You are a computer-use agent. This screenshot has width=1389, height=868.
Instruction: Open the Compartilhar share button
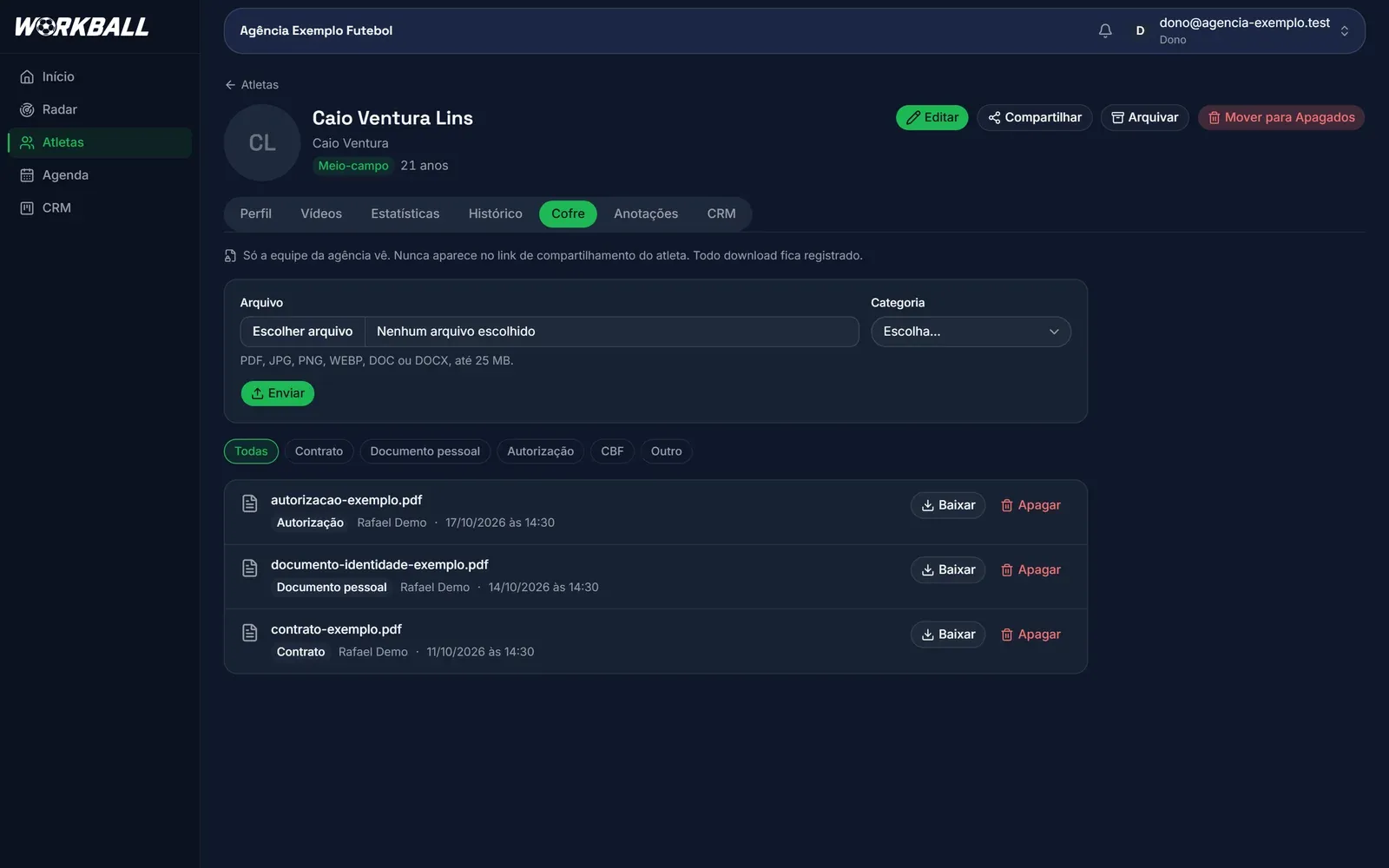1035,117
